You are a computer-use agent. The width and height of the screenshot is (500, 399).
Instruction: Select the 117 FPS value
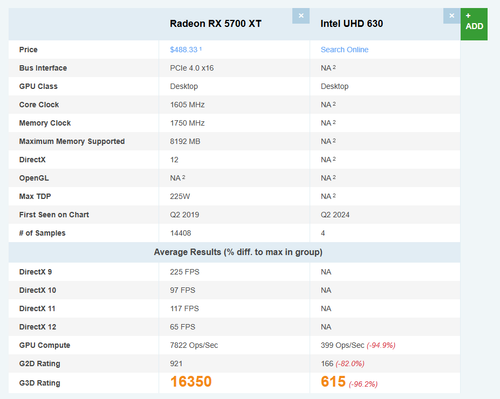[184, 309]
